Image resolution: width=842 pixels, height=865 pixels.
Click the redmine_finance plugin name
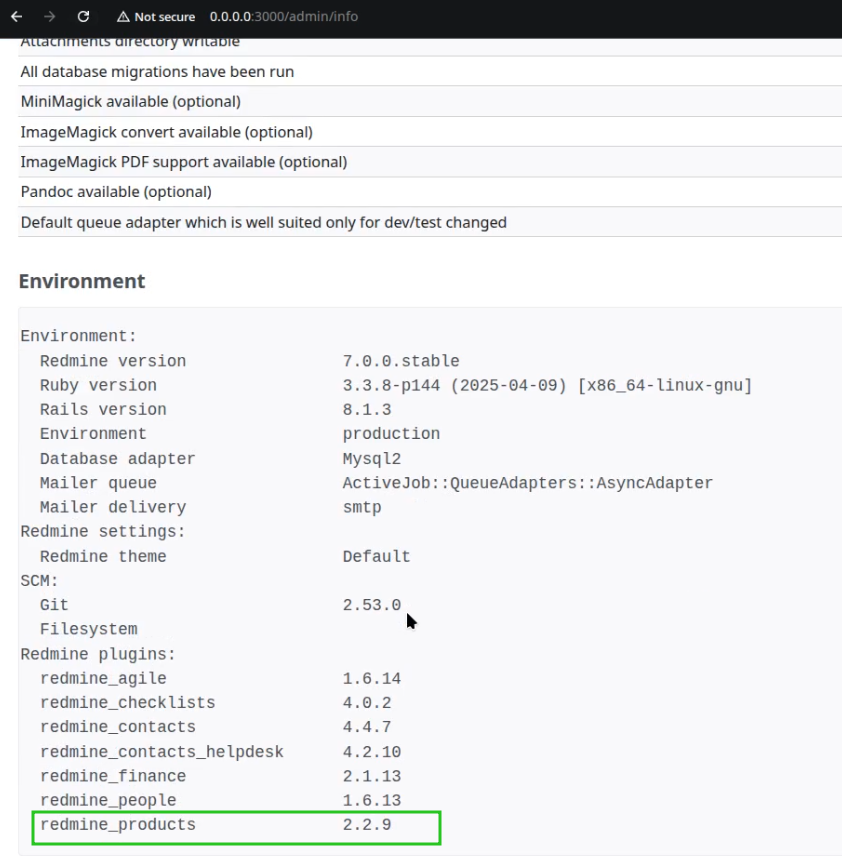113,776
